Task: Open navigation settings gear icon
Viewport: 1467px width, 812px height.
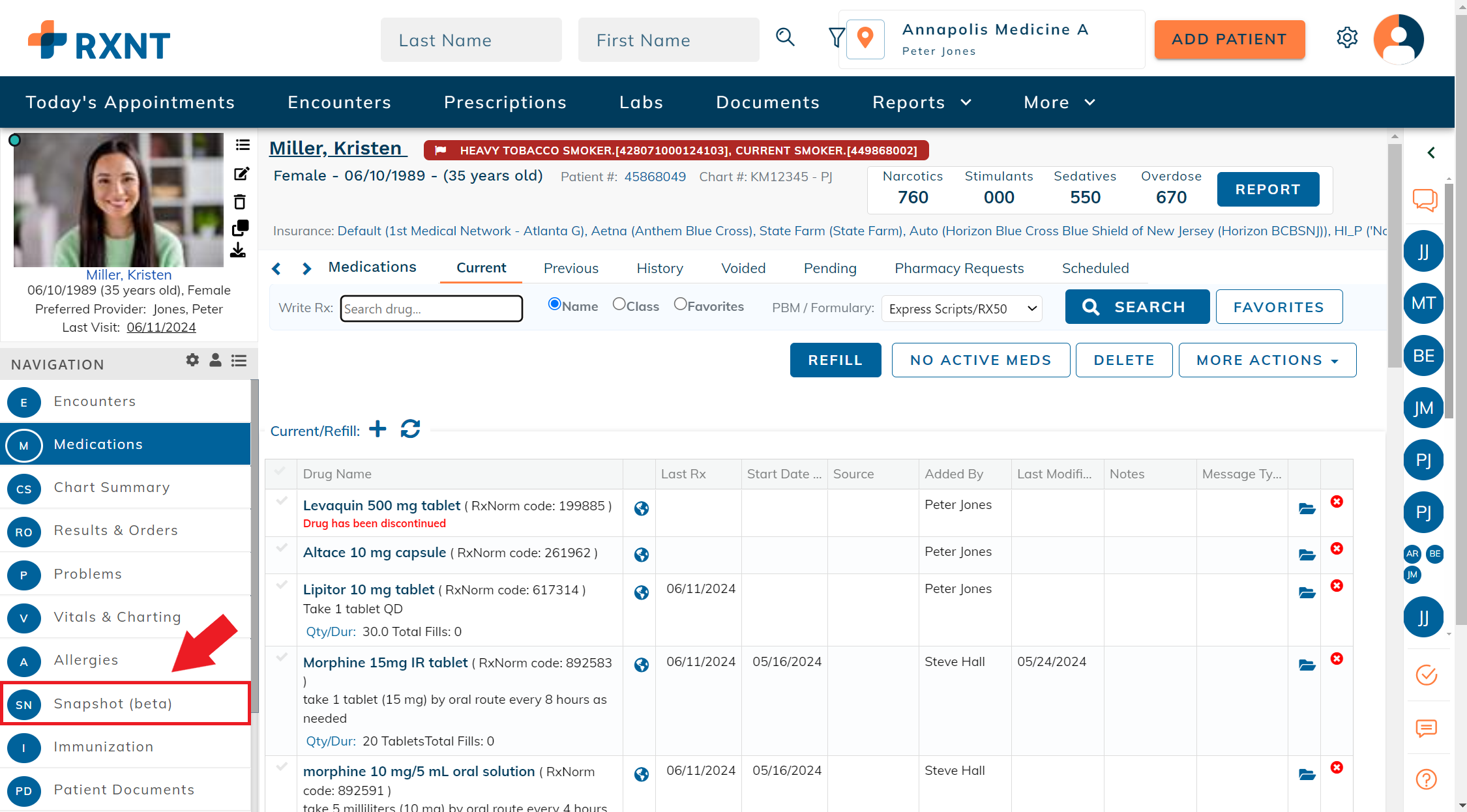Action: (192, 360)
